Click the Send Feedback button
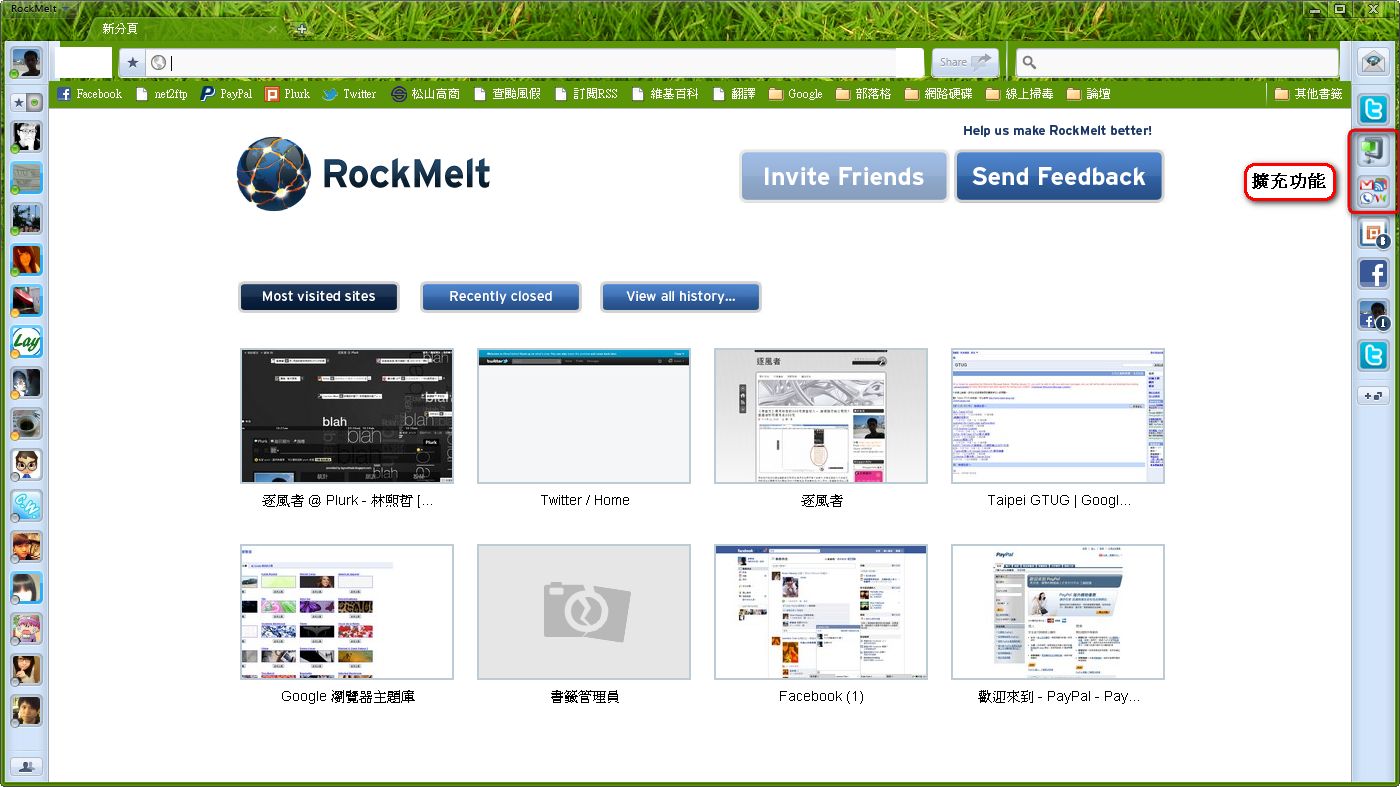Screen dimensions: 1400x787 coord(1059,176)
